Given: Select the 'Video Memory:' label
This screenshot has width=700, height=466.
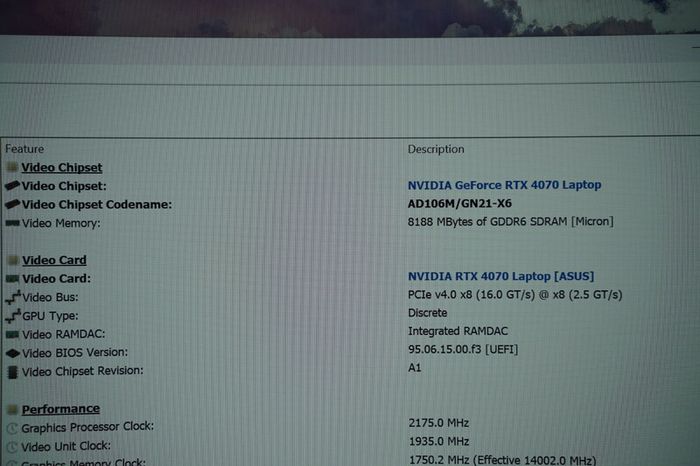Looking at the screenshot, I should (x=61, y=223).
